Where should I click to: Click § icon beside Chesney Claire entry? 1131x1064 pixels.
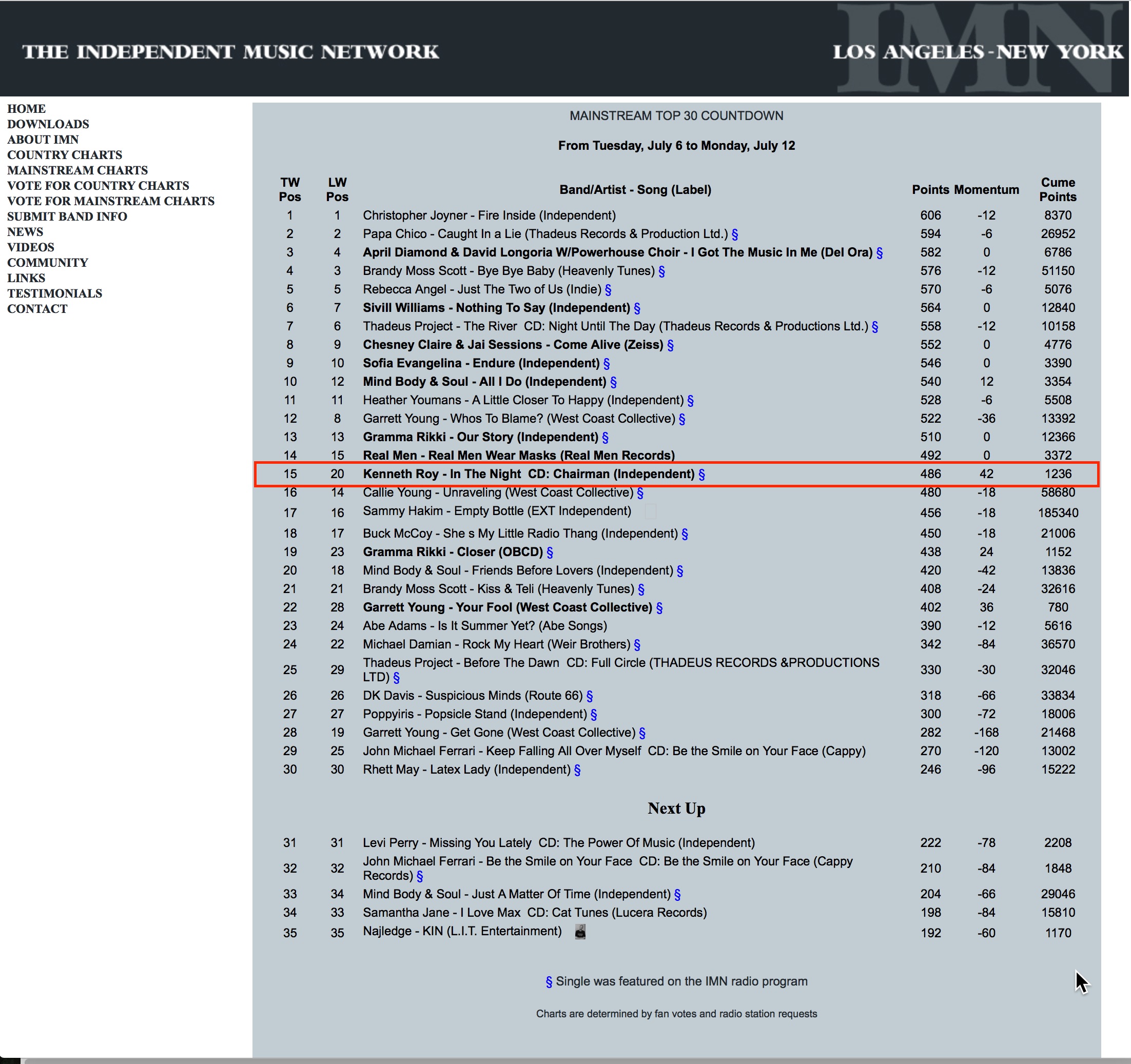click(670, 345)
